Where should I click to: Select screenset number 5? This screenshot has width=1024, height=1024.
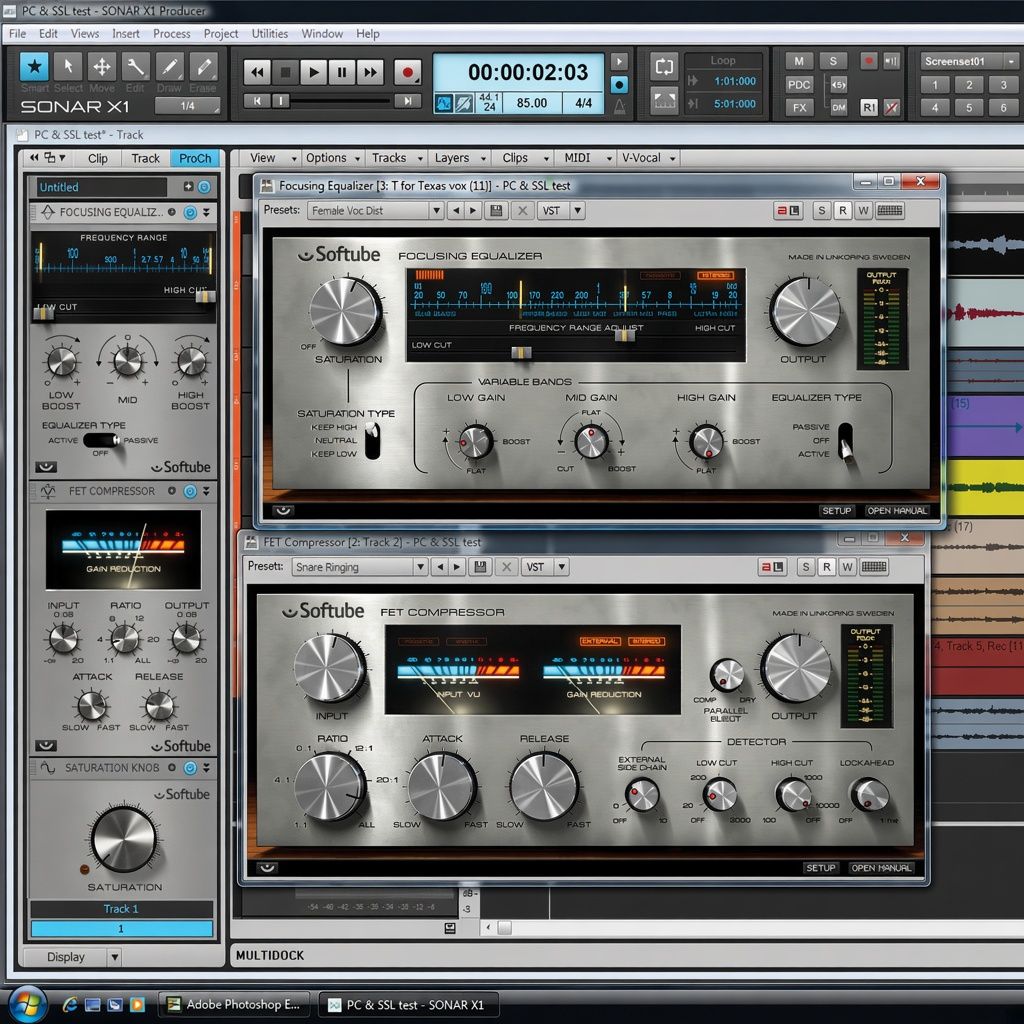969,108
